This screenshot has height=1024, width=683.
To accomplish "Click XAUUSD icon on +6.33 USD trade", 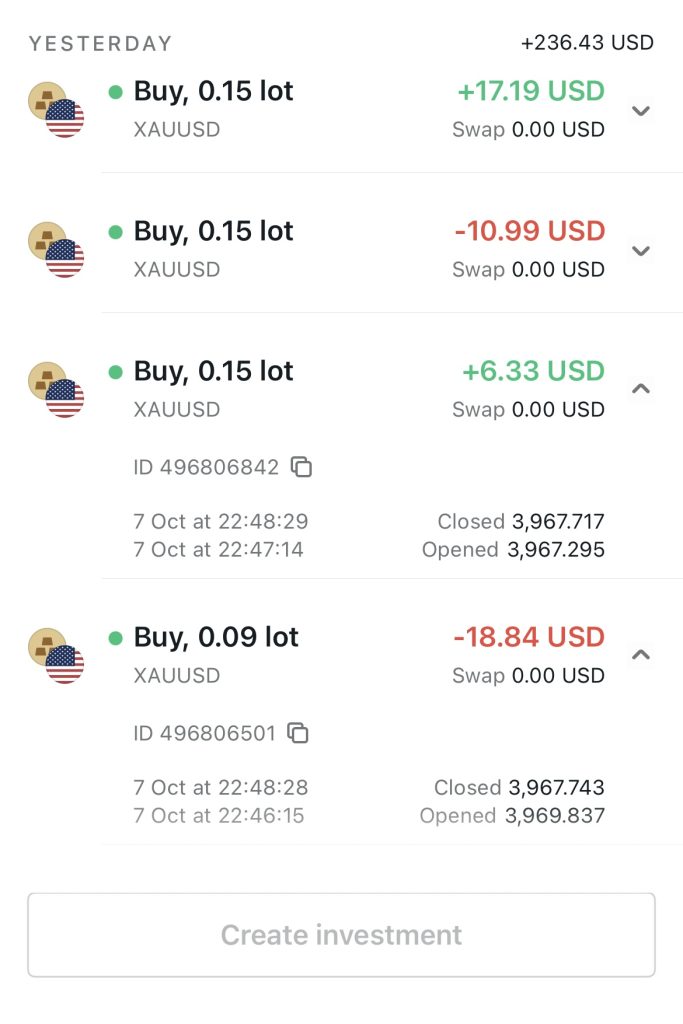I will coord(56,390).
